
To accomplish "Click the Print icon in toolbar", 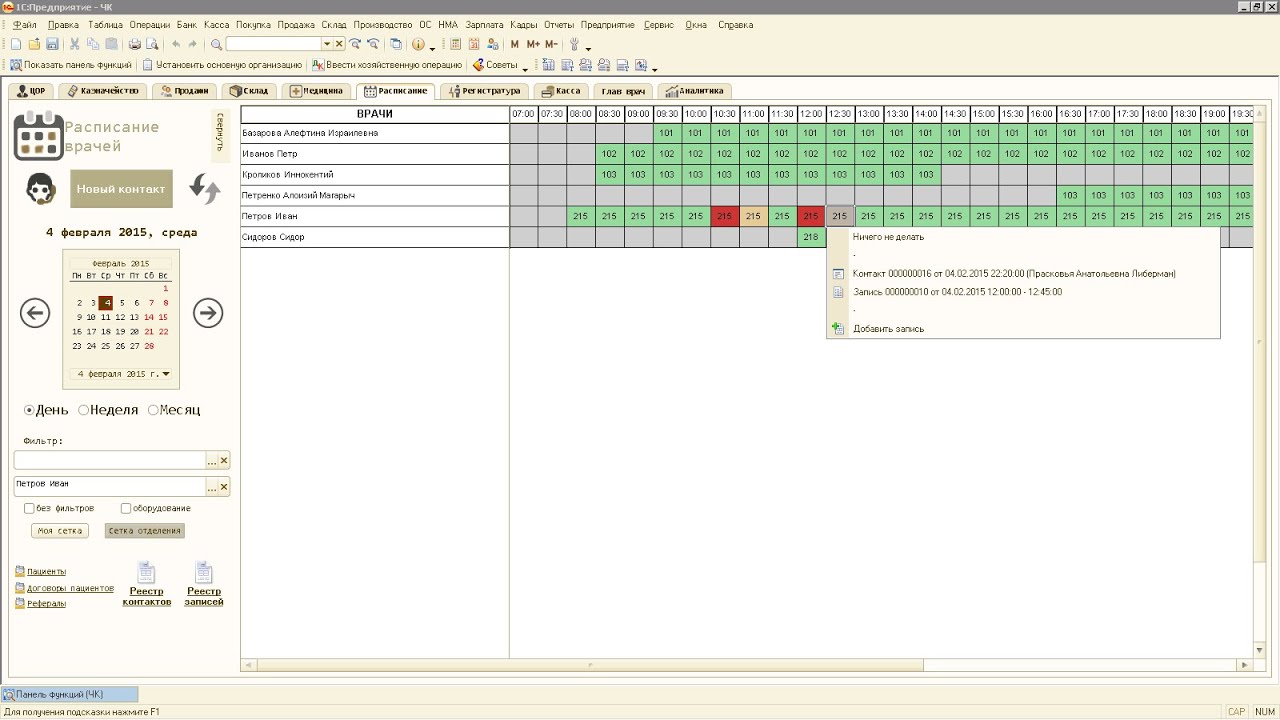I will pyautogui.click(x=134, y=44).
